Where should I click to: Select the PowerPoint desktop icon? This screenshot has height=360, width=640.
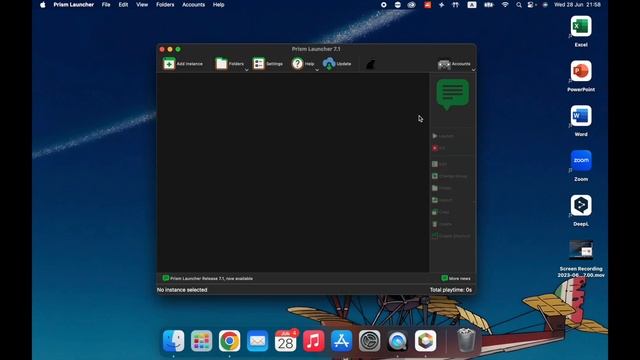pos(581,71)
